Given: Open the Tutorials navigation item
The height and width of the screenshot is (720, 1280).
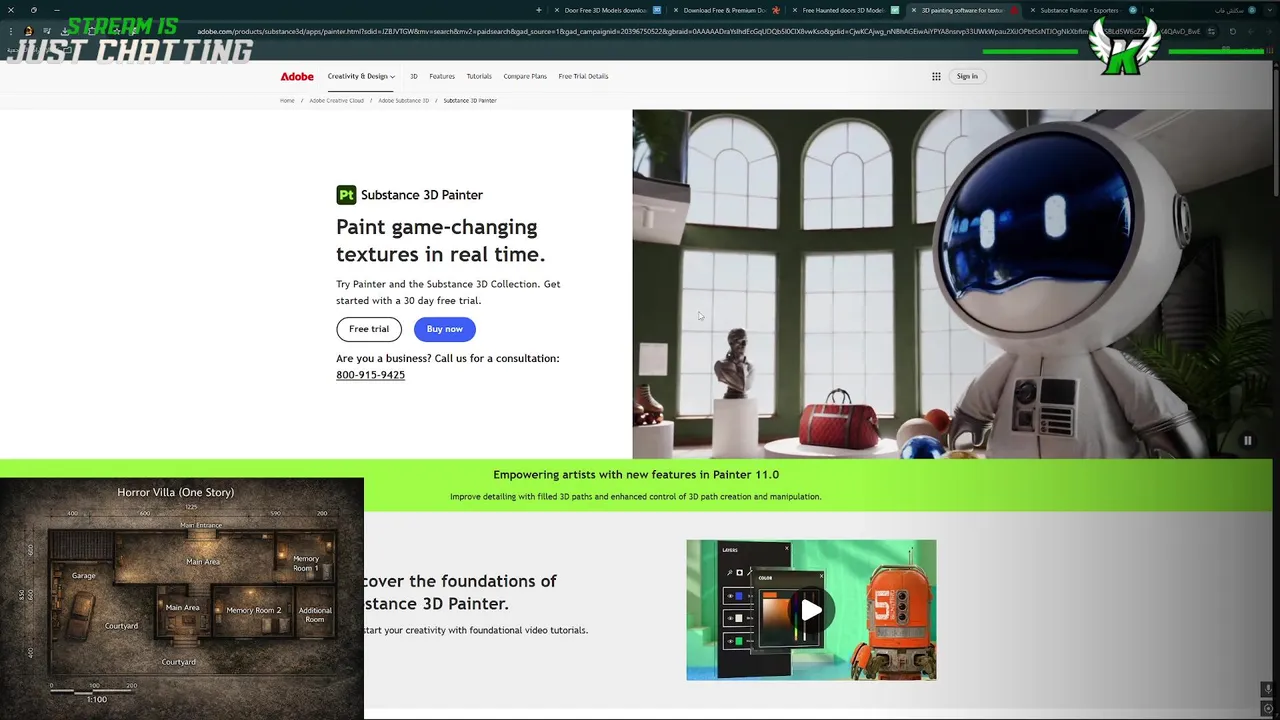Looking at the screenshot, I should point(479,76).
